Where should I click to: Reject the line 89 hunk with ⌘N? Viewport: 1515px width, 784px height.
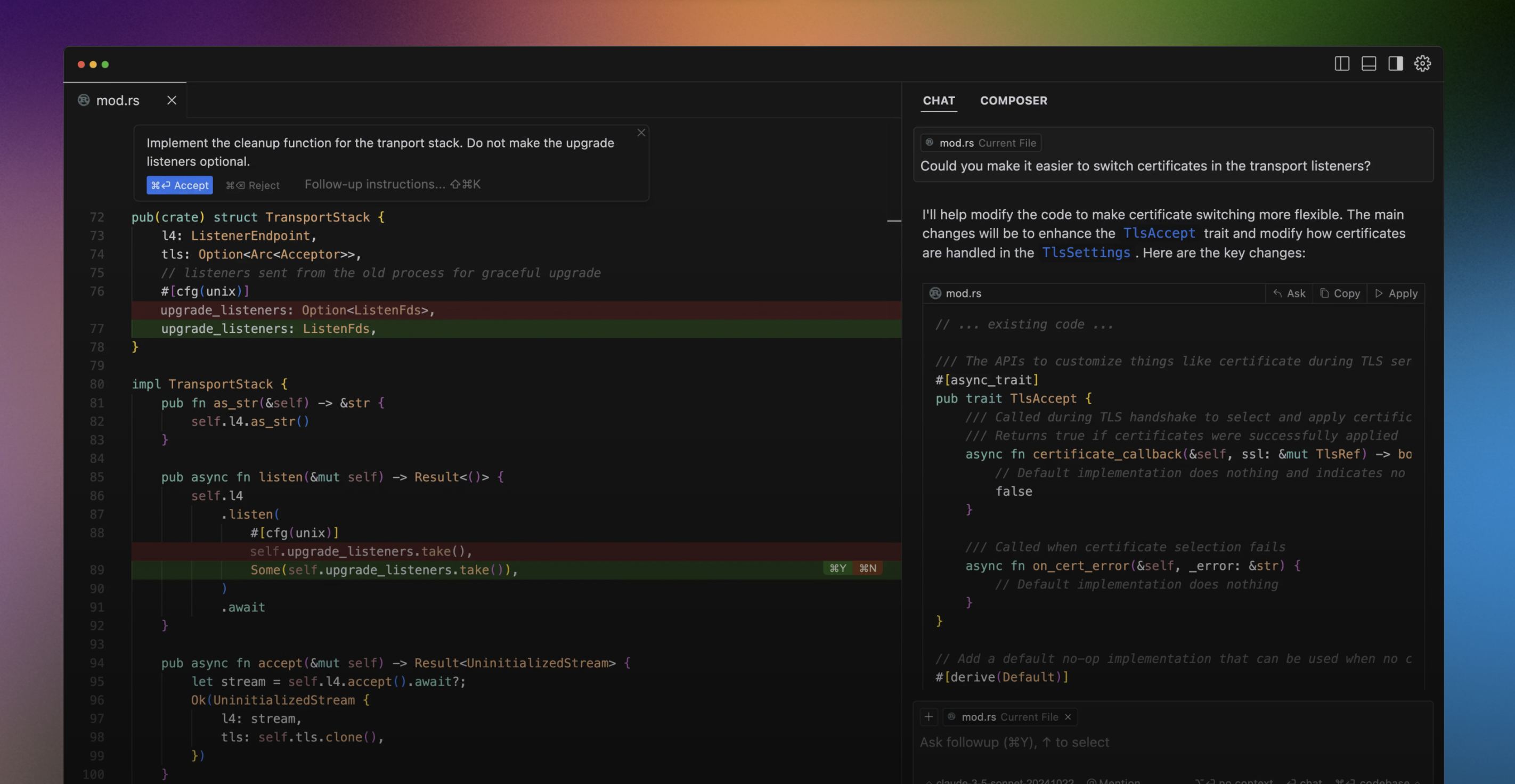pyautogui.click(x=867, y=568)
